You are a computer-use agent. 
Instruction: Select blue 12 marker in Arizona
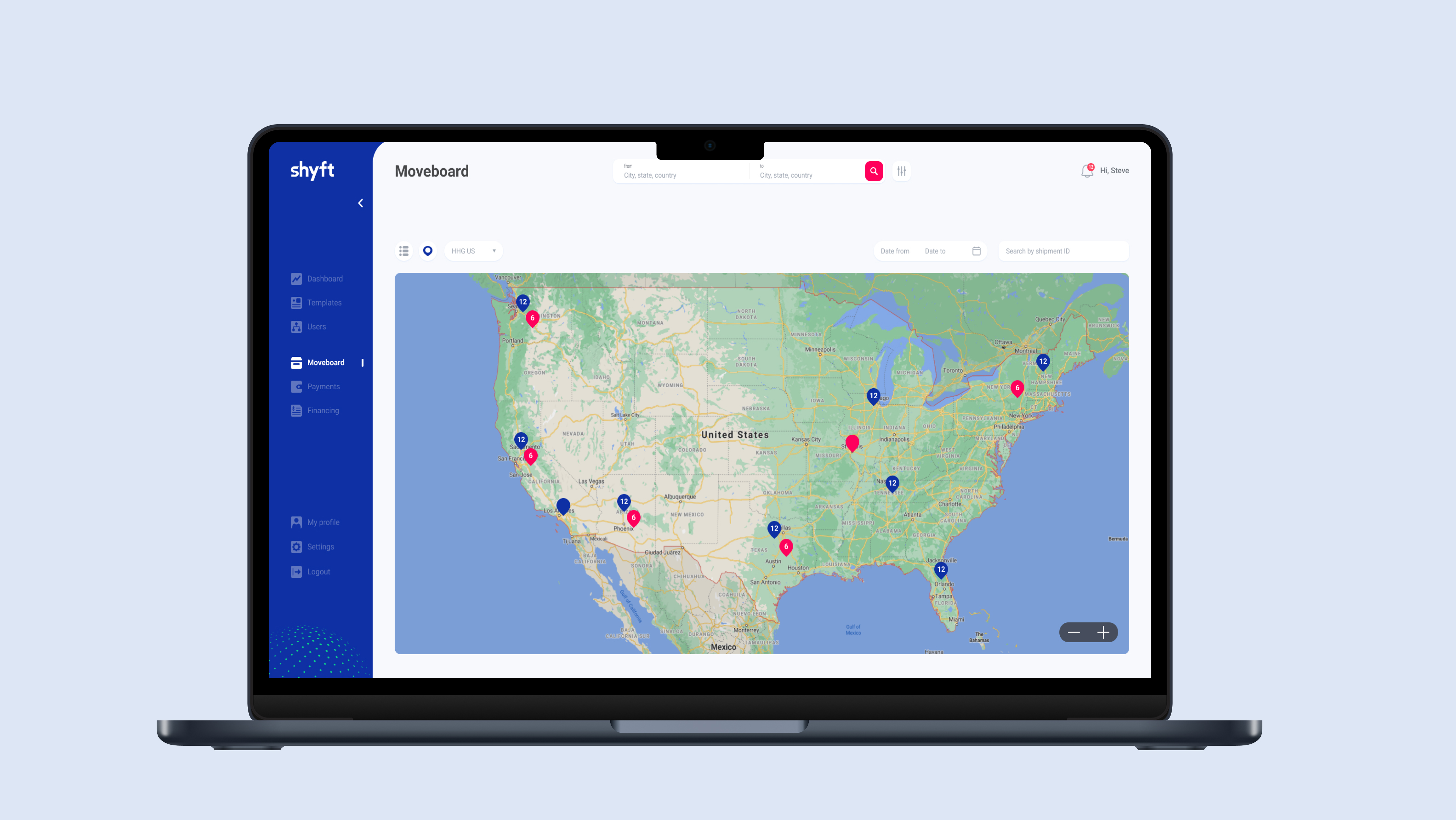coord(624,502)
